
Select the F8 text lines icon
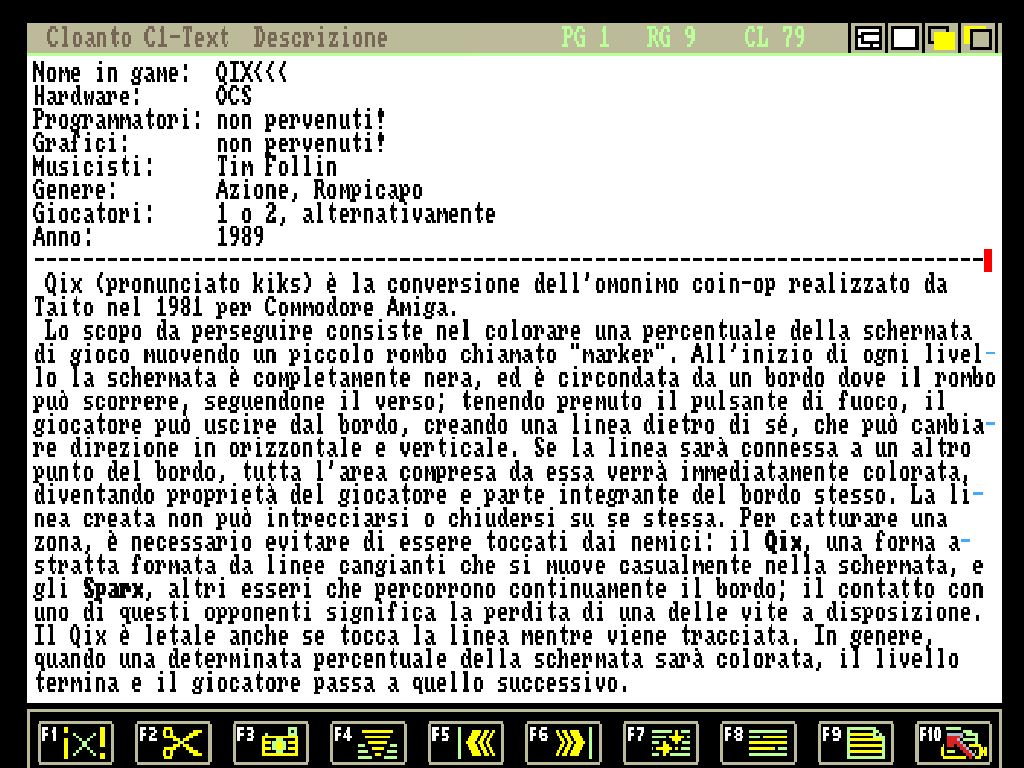coord(758,743)
